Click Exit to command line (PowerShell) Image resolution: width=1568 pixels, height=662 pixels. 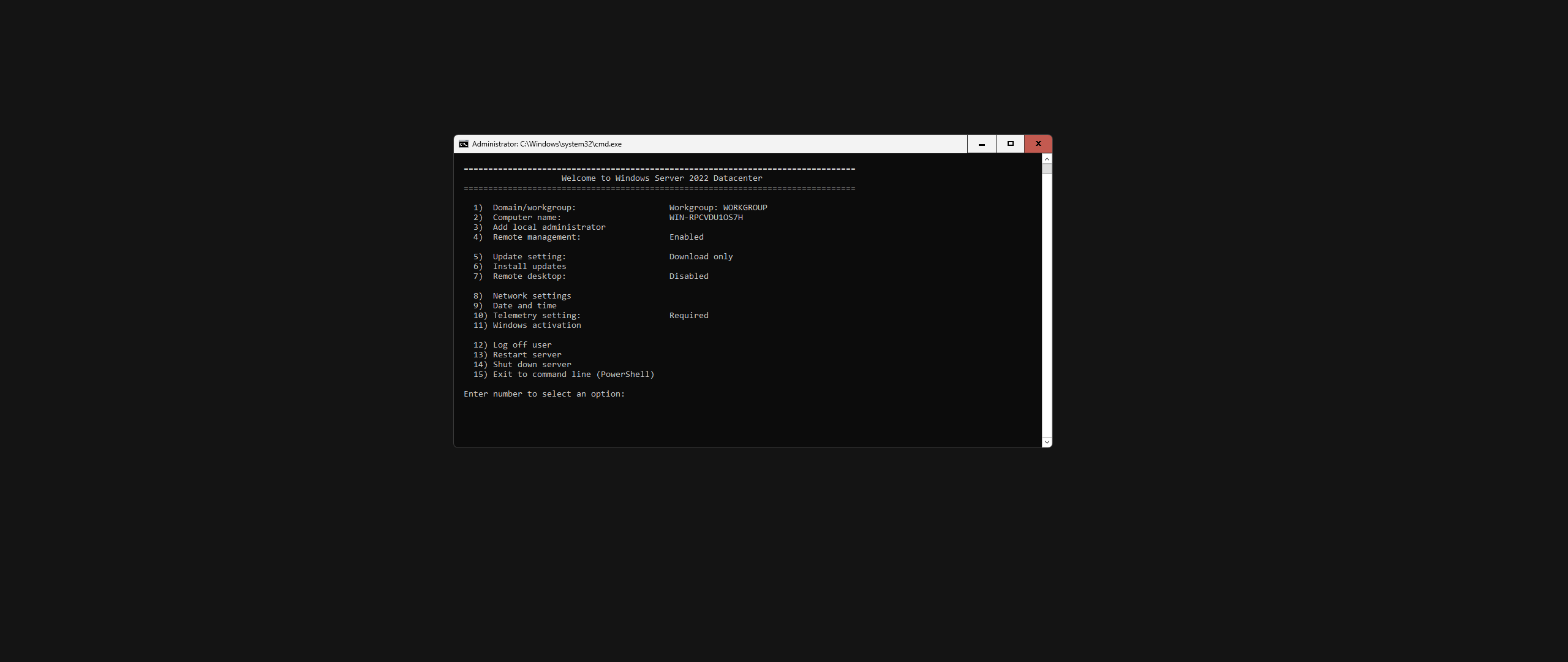point(573,375)
